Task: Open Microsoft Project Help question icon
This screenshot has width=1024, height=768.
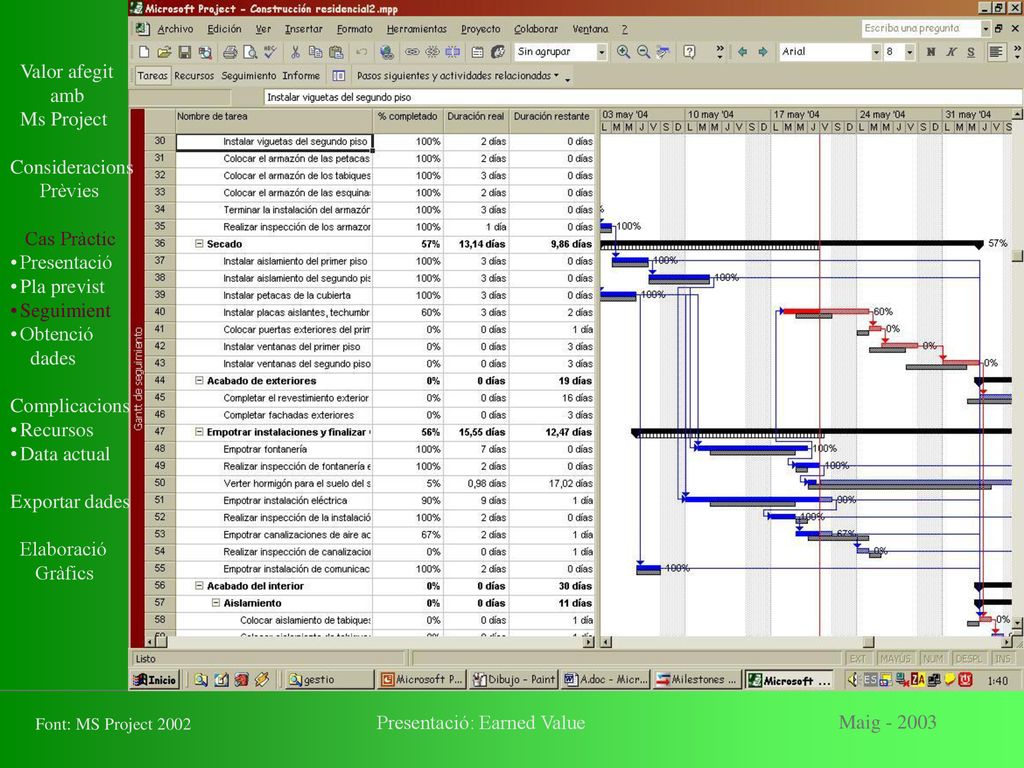Action: pyautogui.click(x=689, y=52)
